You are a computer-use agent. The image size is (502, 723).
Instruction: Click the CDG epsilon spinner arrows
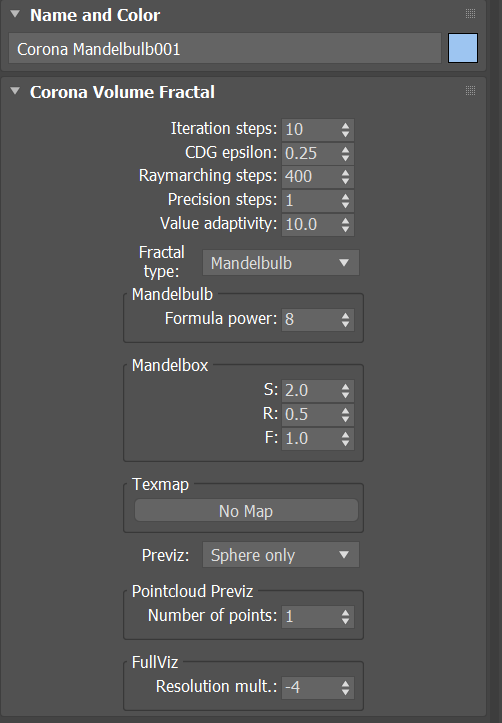[345, 153]
